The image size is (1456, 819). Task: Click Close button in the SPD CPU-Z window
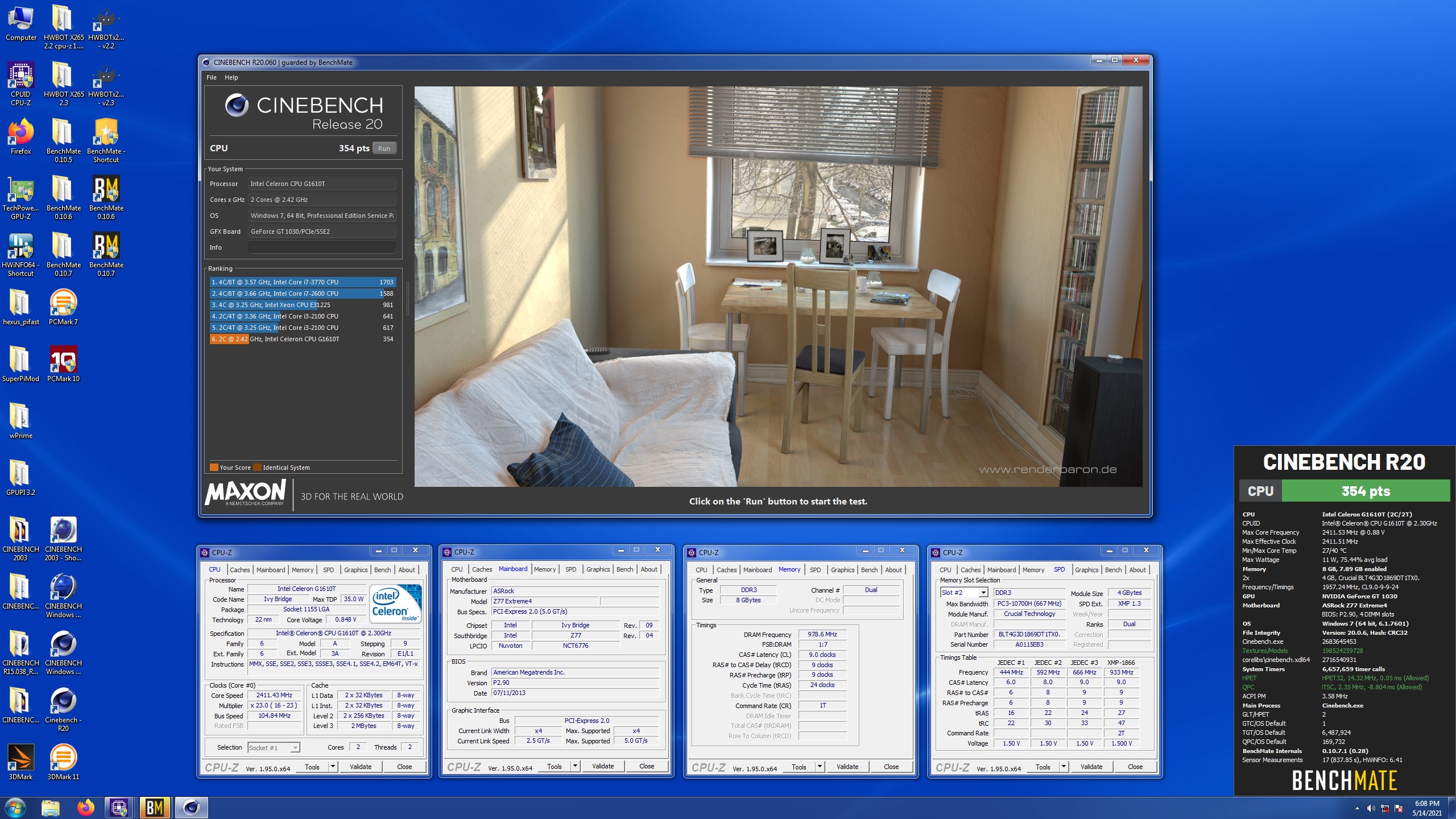tap(1135, 767)
